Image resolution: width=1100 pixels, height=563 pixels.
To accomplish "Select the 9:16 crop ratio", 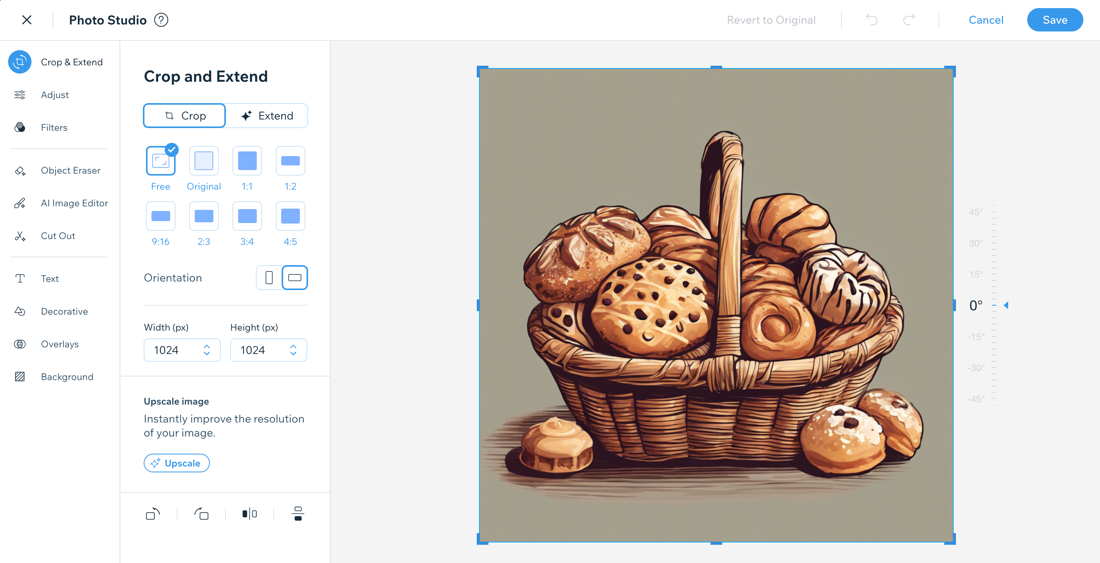I will [x=160, y=217].
